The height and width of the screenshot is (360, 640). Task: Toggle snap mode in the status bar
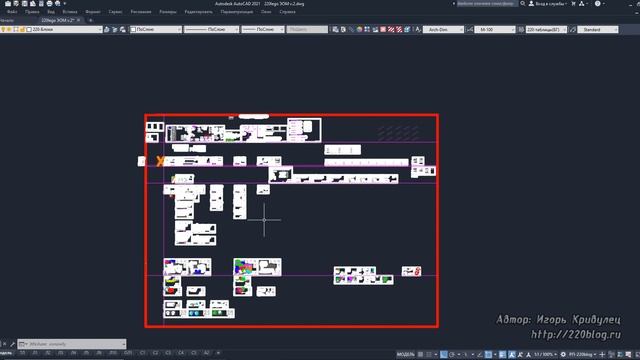tap(429, 354)
